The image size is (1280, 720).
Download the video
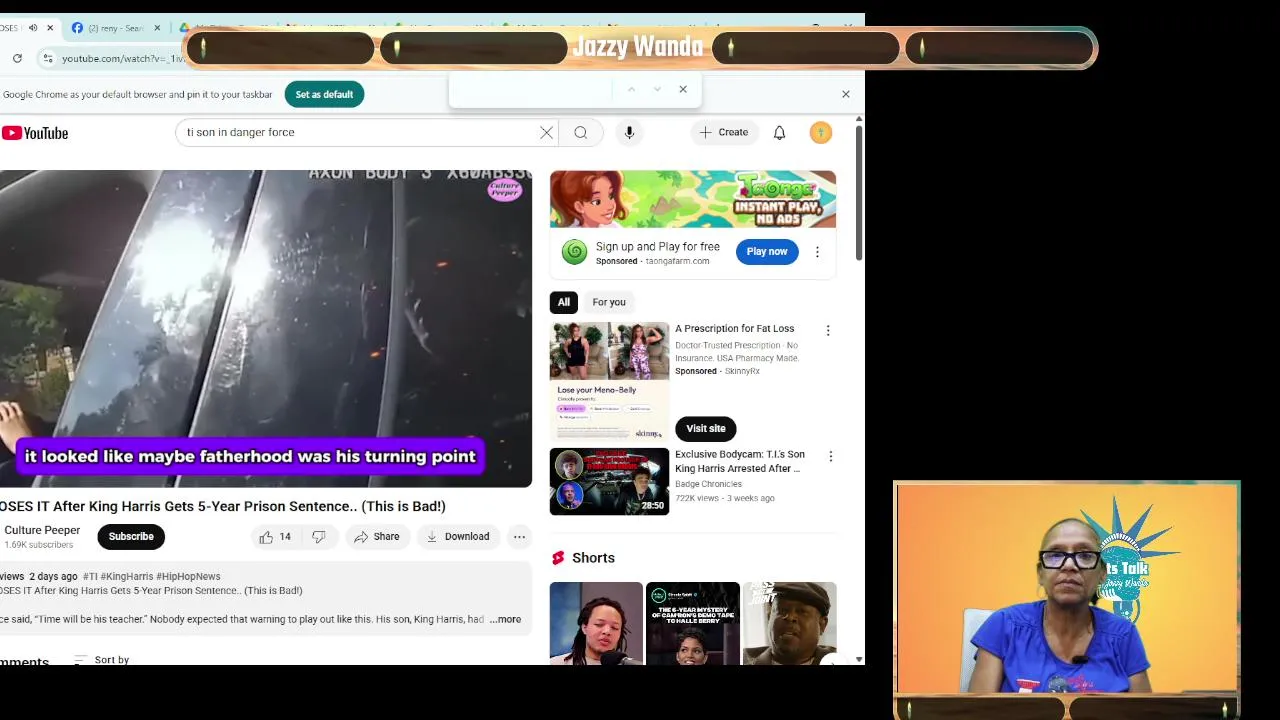[457, 537]
